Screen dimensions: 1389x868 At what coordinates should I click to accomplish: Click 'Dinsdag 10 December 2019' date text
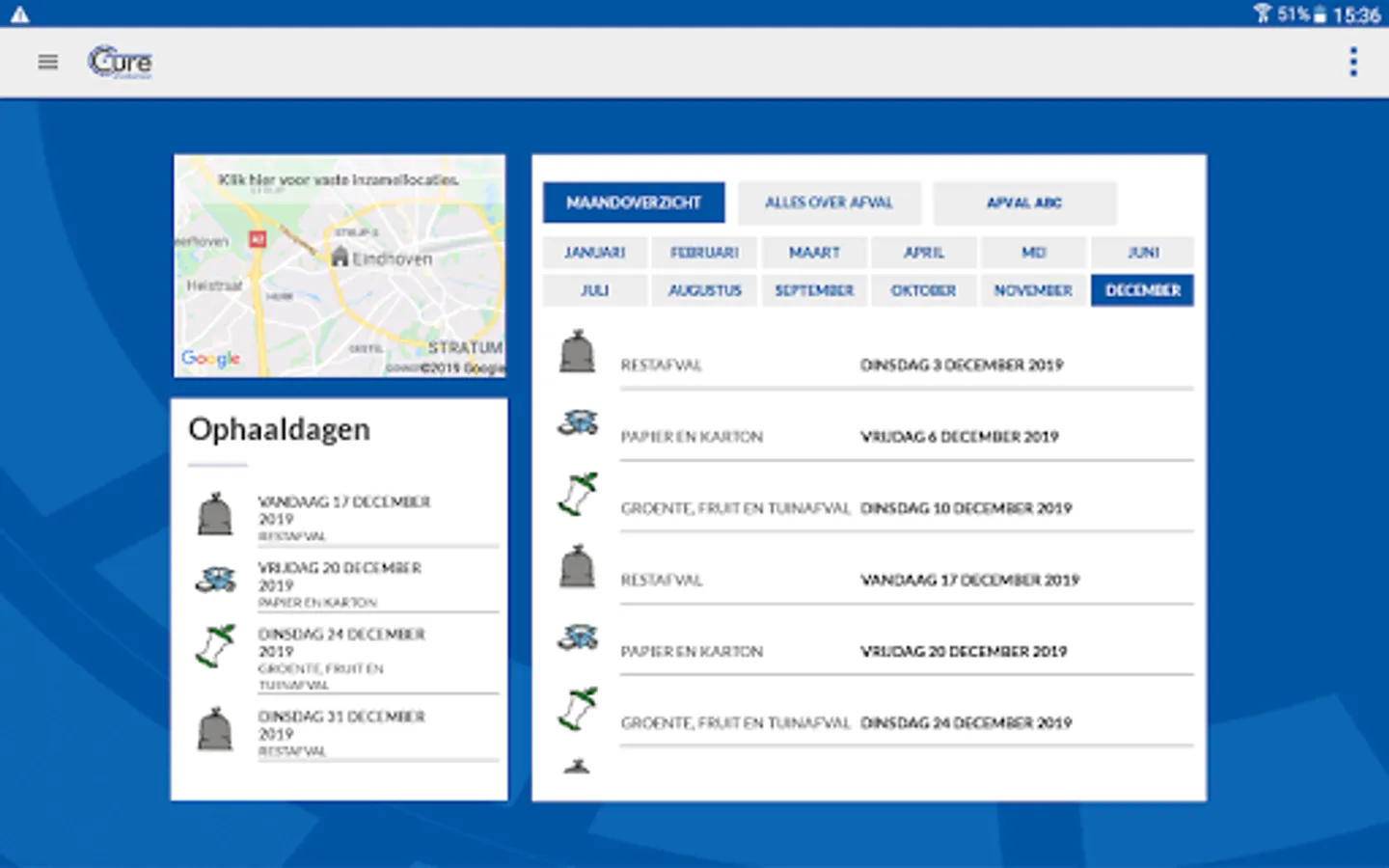point(966,508)
